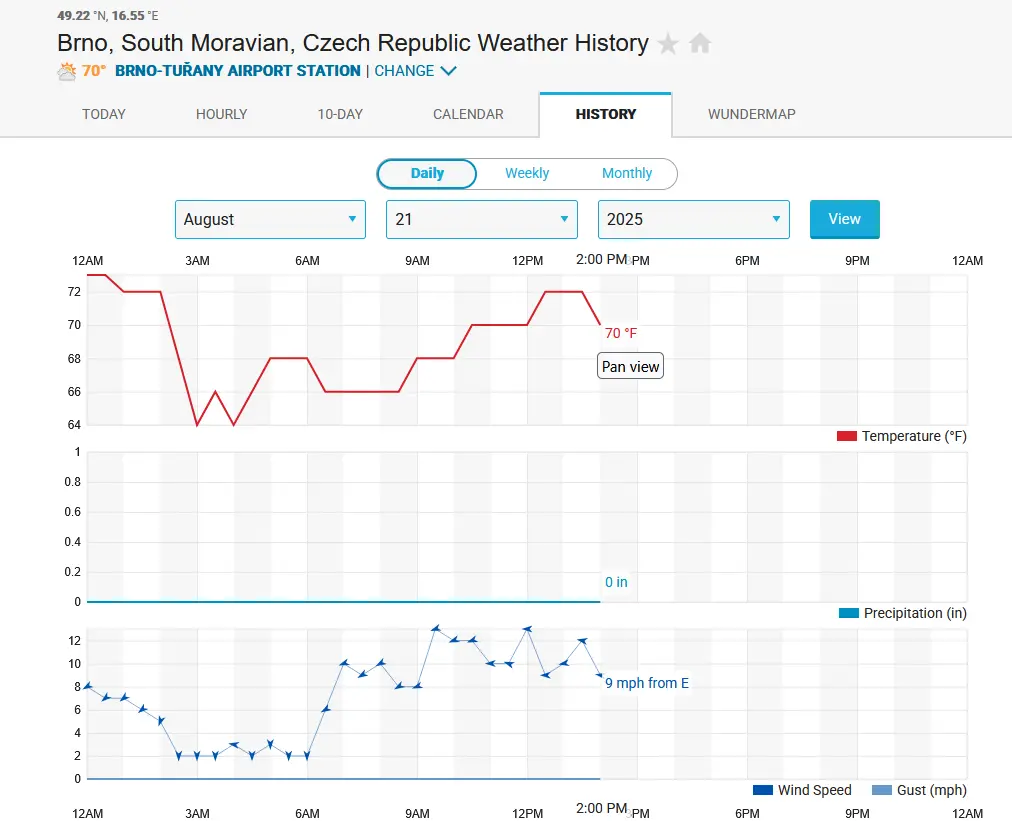This screenshot has width=1012, height=821.
Task: Click the partly cloudy weather icon
Action: point(67,71)
